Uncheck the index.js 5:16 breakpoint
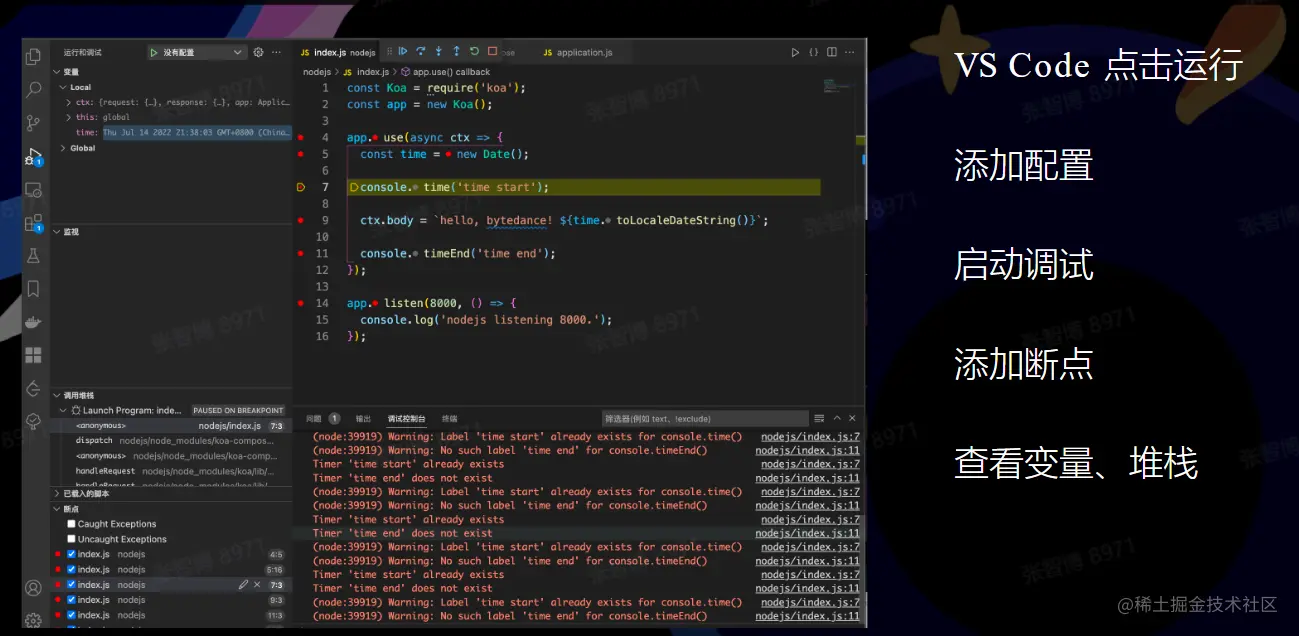The width and height of the screenshot is (1299, 636). 72,570
